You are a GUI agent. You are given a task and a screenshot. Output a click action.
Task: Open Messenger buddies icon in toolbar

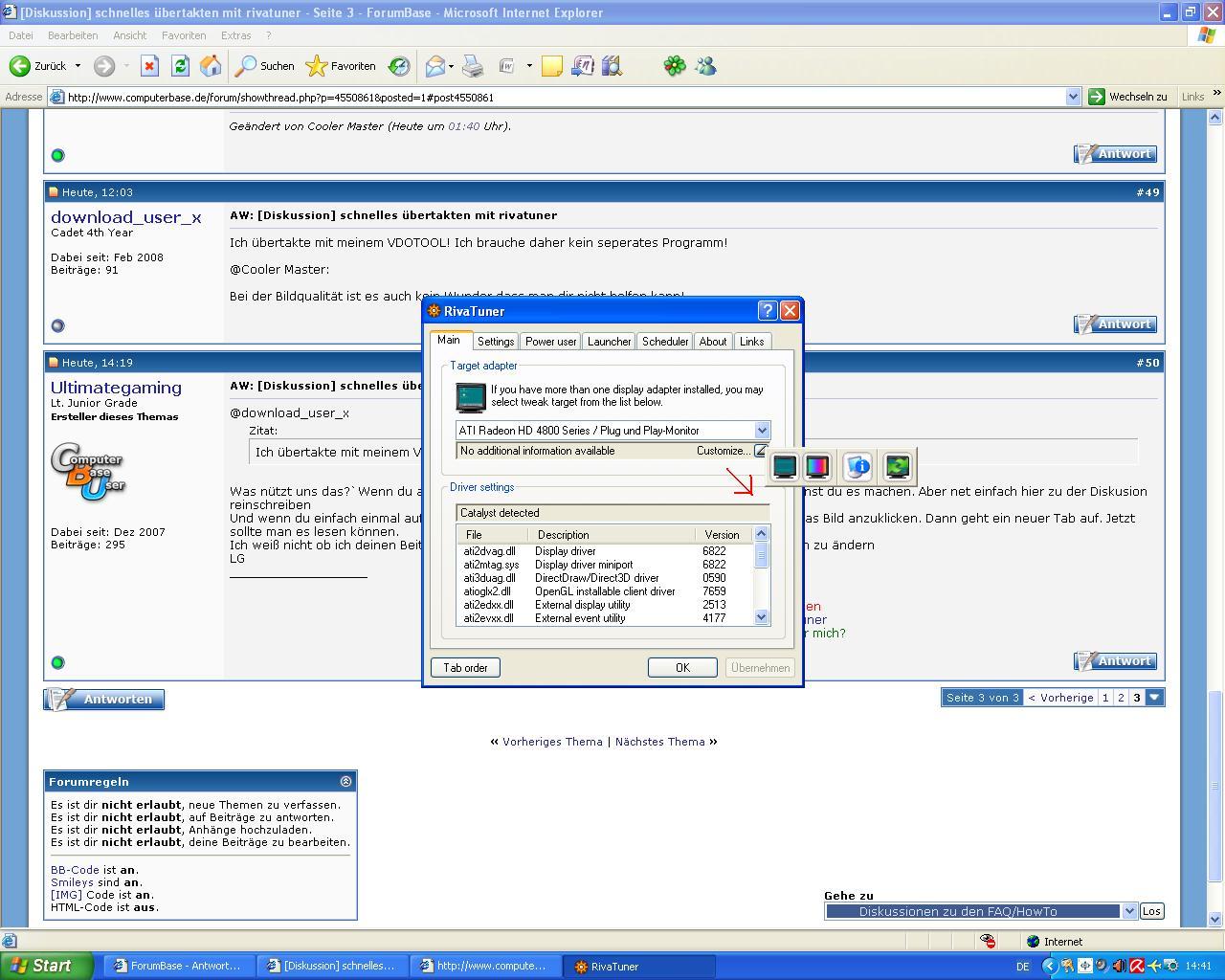pos(705,66)
